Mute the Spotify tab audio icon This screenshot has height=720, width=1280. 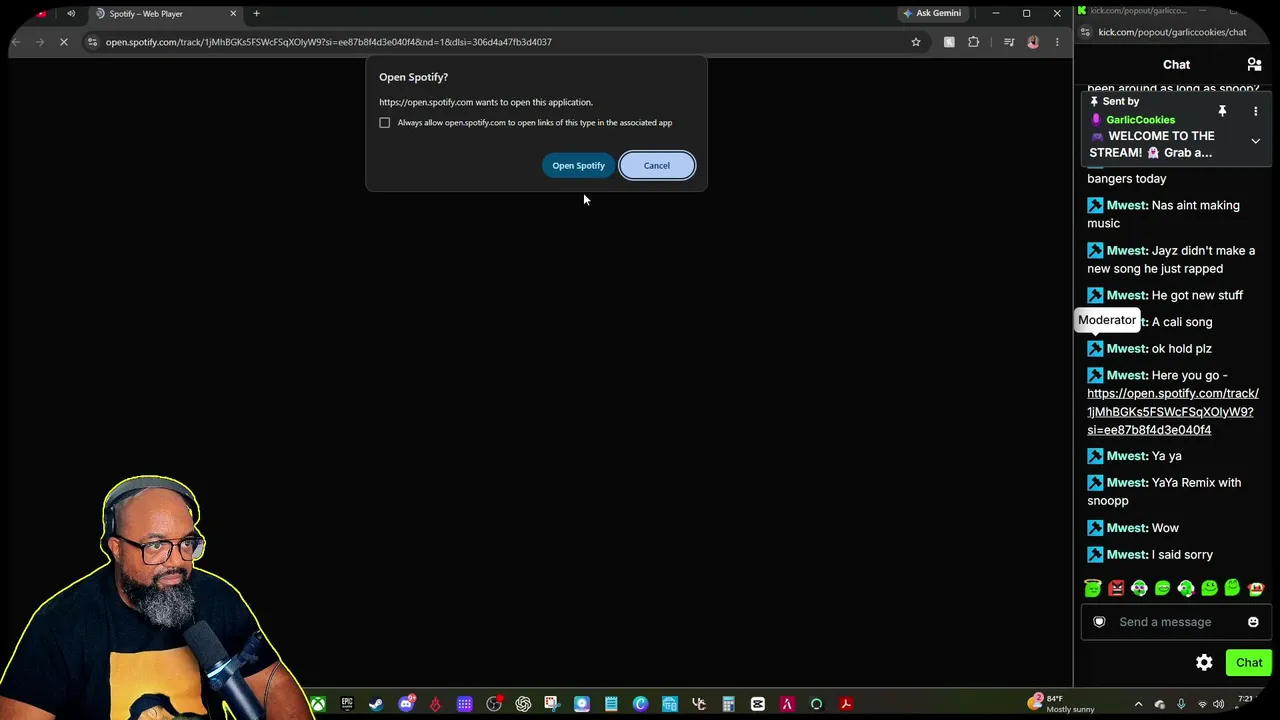[x=71, y=14]
